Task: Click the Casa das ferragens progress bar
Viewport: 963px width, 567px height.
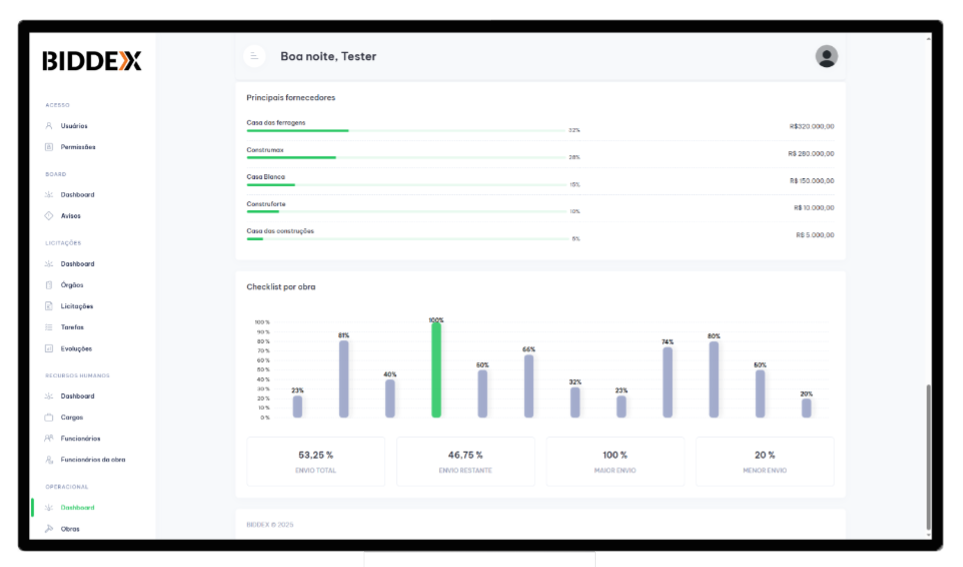Action: (x=405, y=130)
